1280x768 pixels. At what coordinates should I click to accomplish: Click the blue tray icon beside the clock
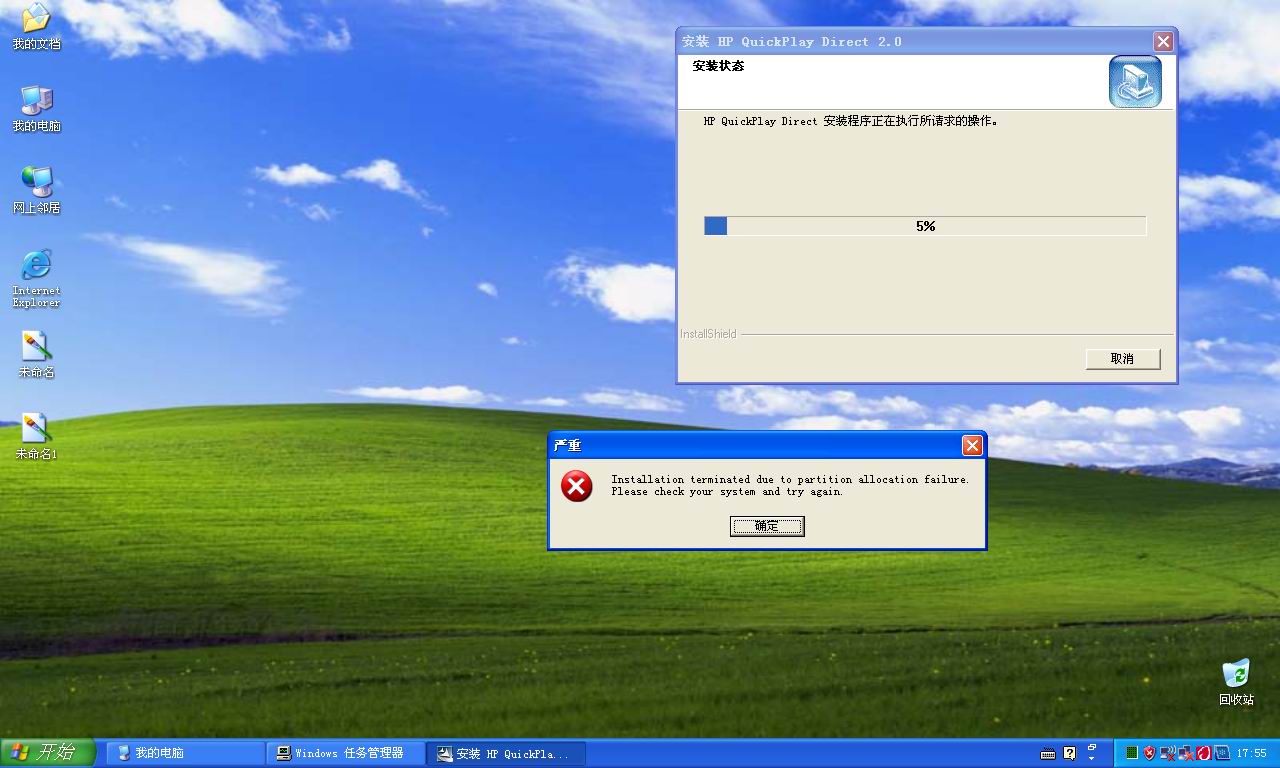[x=1222, y=753]
